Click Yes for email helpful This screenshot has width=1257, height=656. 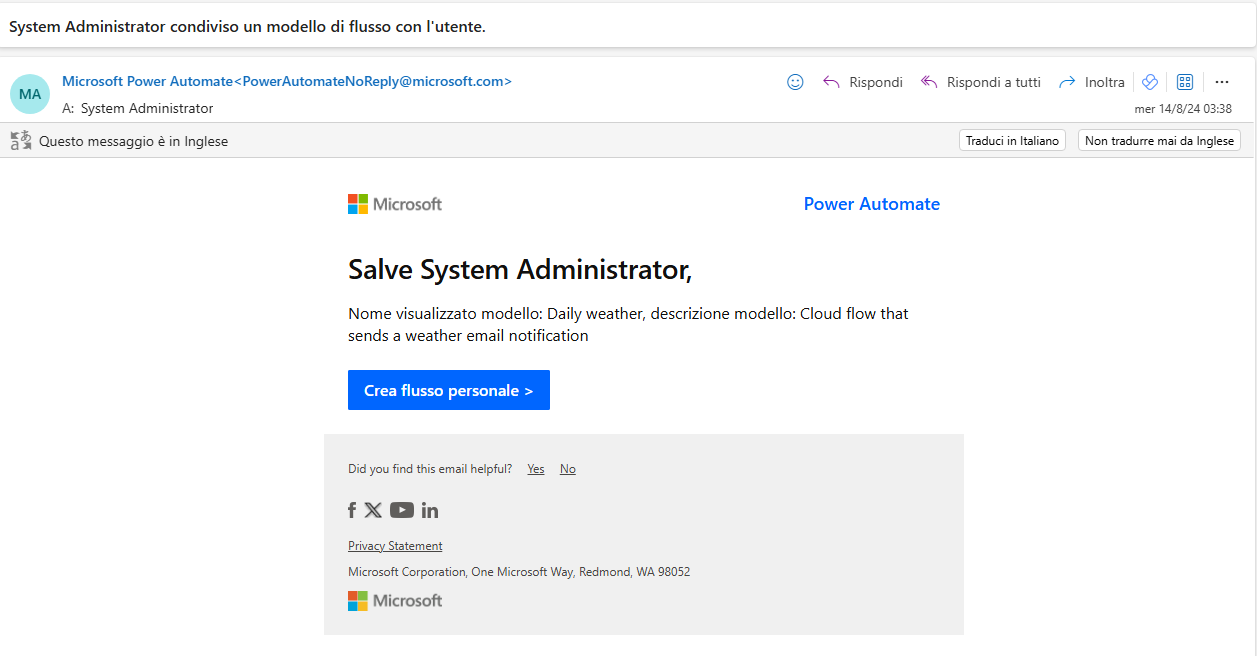pos(536,469)
